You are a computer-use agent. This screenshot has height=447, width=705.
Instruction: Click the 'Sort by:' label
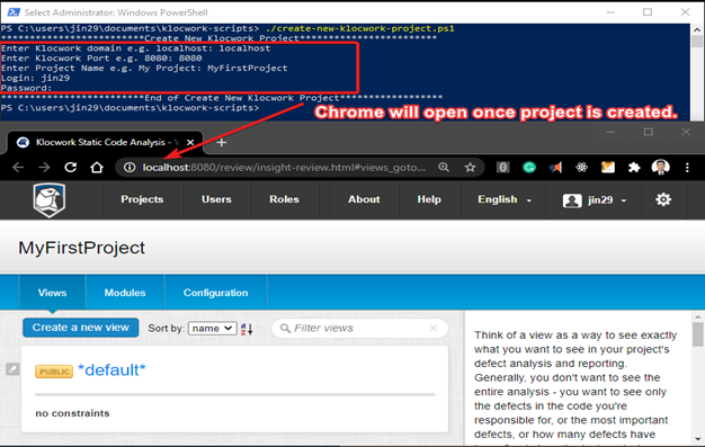tap(166, 328)
